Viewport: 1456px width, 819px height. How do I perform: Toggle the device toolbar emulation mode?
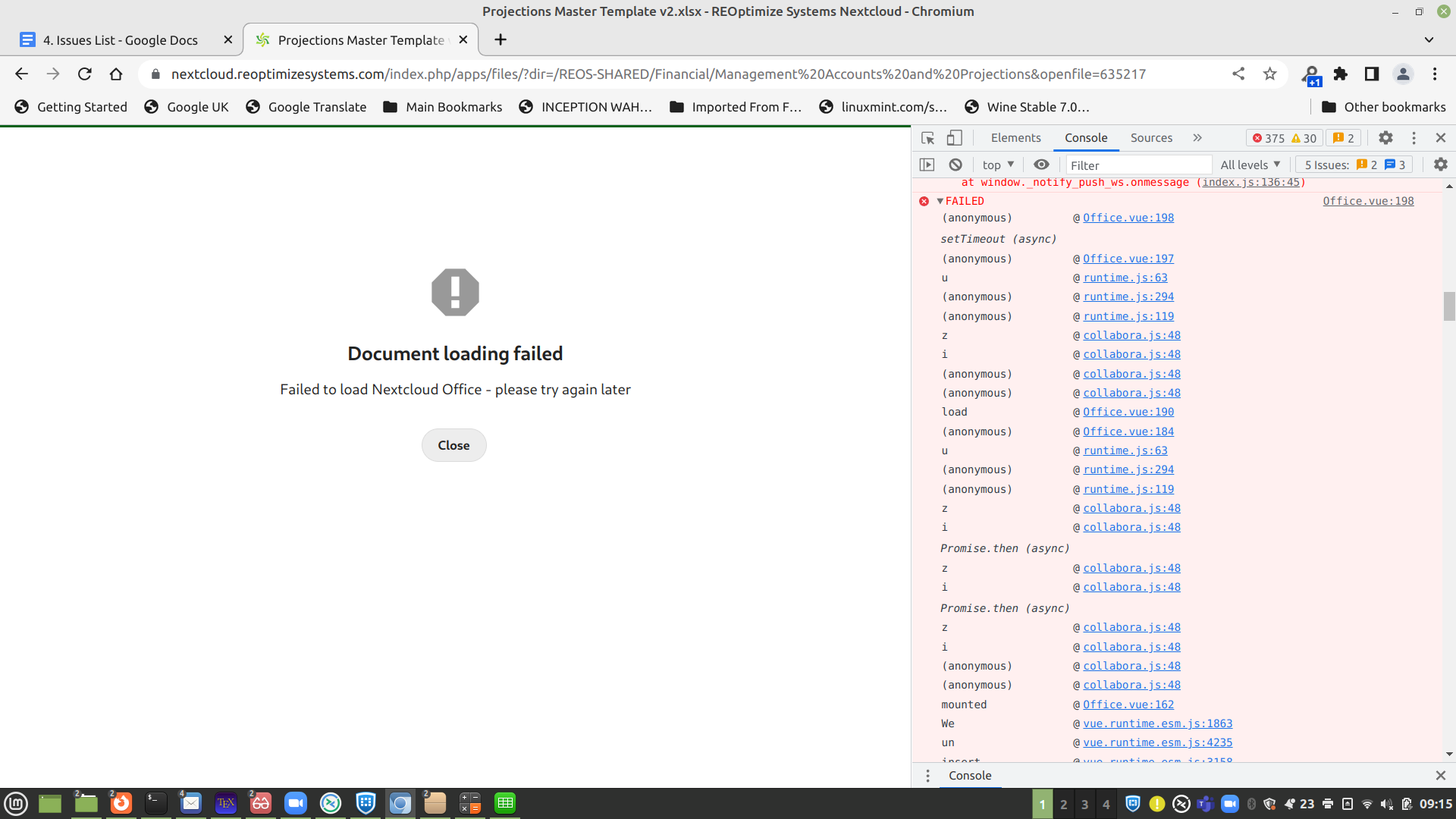(x=954, y=138)
